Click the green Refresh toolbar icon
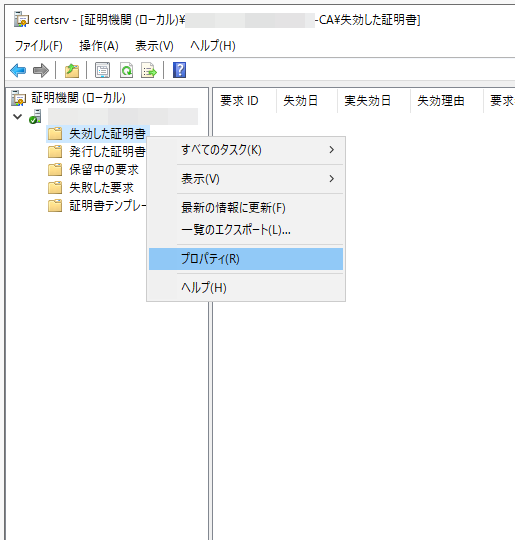Screen dimensions: 515x540 coord(126,70)
